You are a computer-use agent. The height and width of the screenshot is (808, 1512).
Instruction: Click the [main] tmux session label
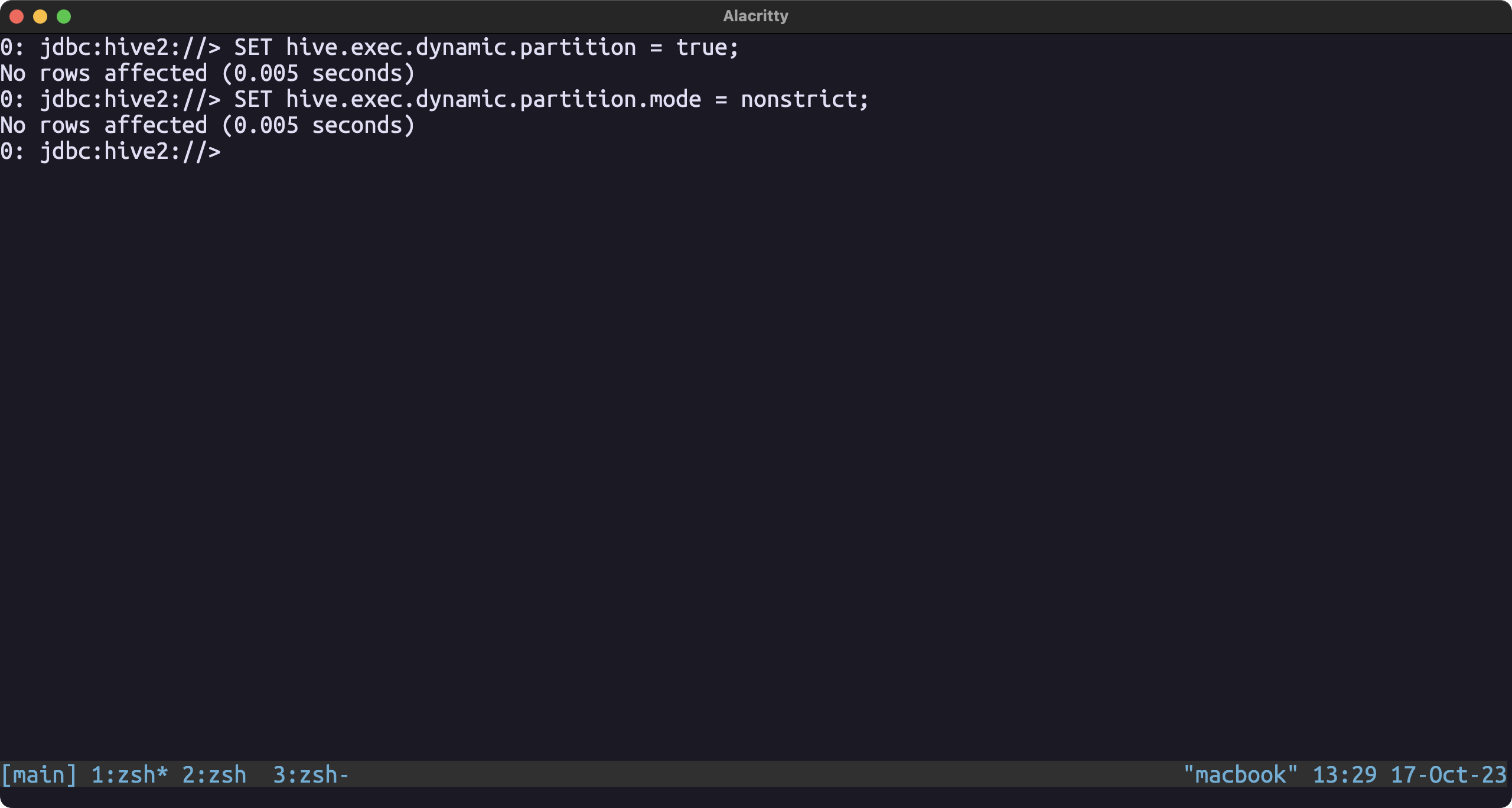[x=39, y=774]
